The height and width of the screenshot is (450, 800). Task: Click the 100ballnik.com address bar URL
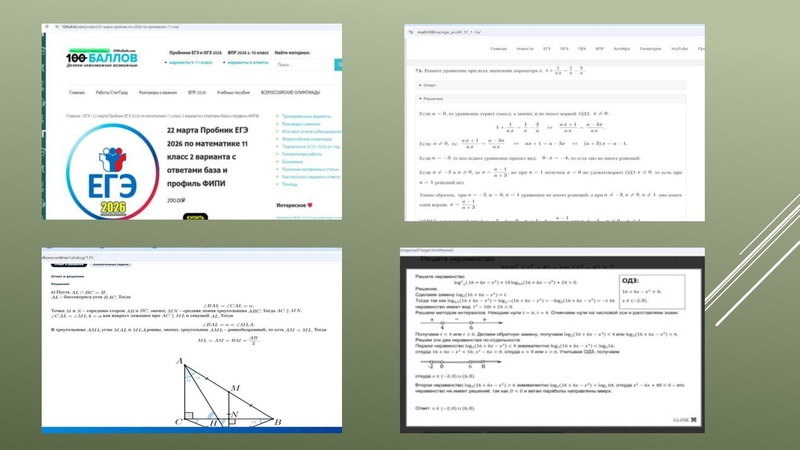pyautogui.click(x=120, y=27)
